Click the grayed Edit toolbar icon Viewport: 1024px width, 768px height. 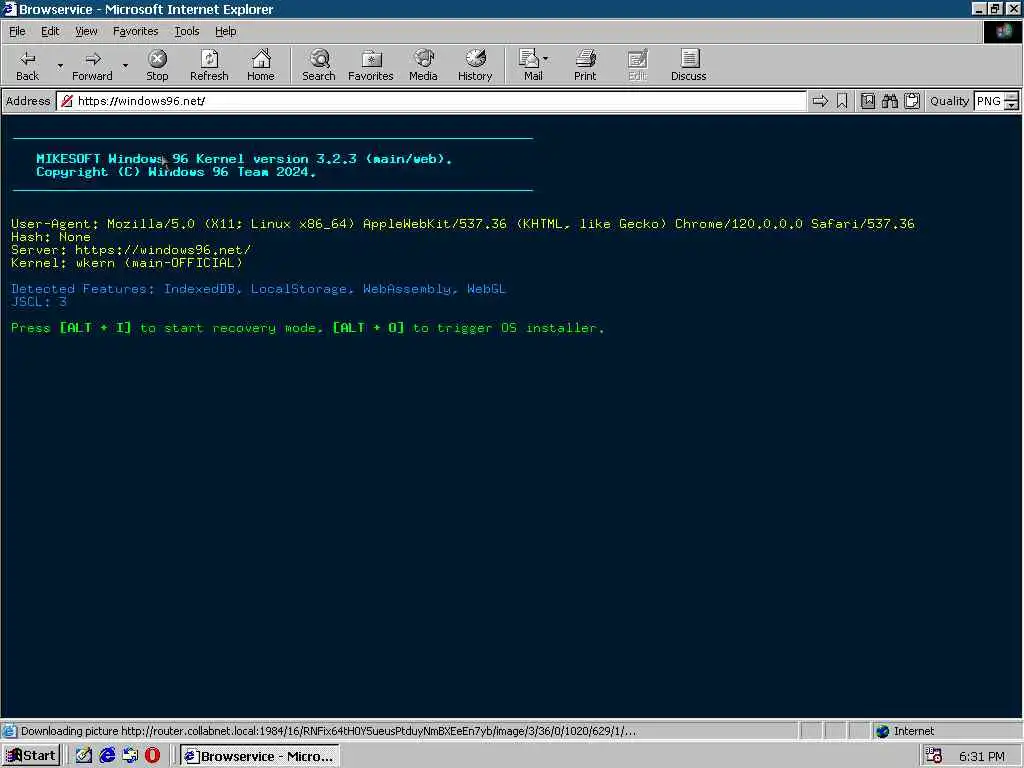click(x=637, y=65)
